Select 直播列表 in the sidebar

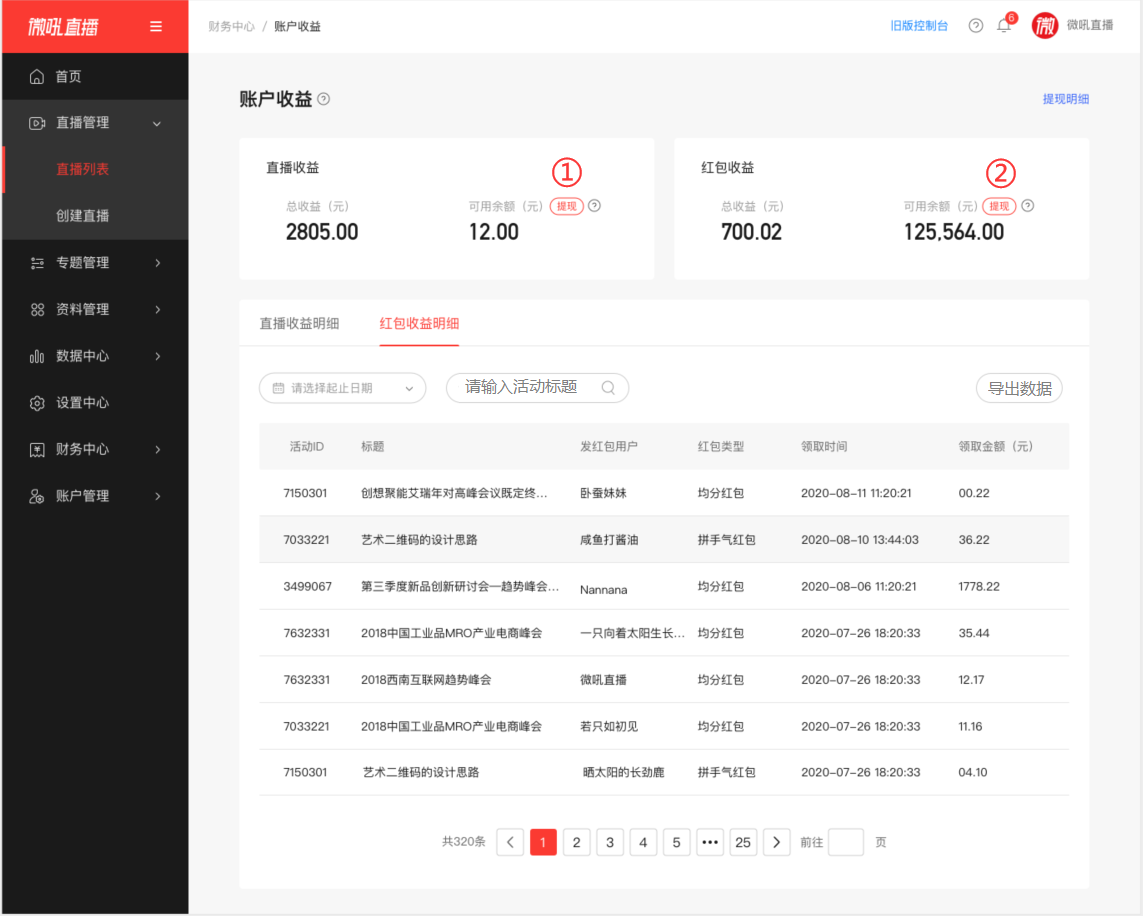pyautogui.click(x=95, y=170)
